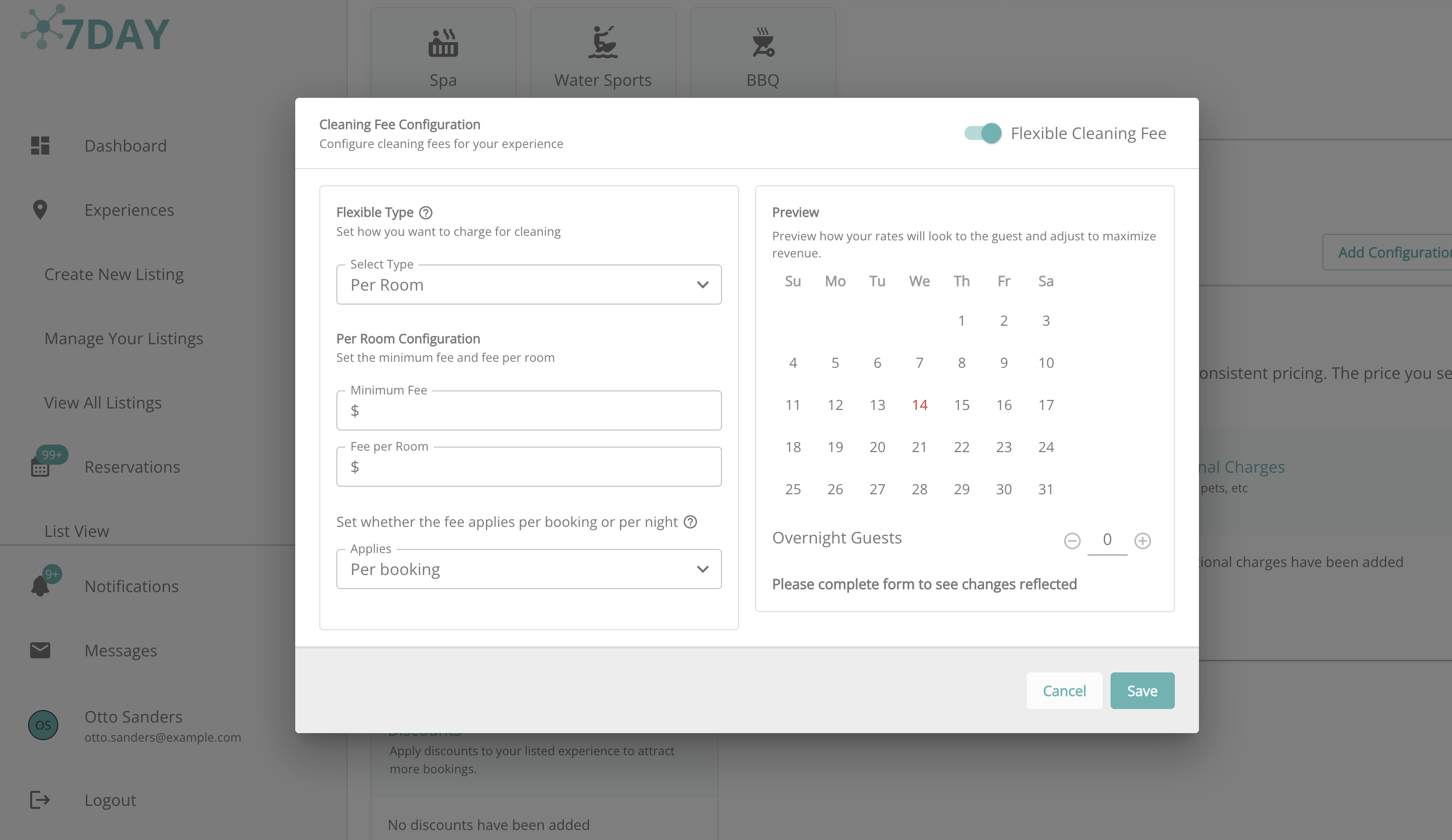This screenshot has width=1452, height=840.
Task: Go to View All Listings
Action: point(103,402)
